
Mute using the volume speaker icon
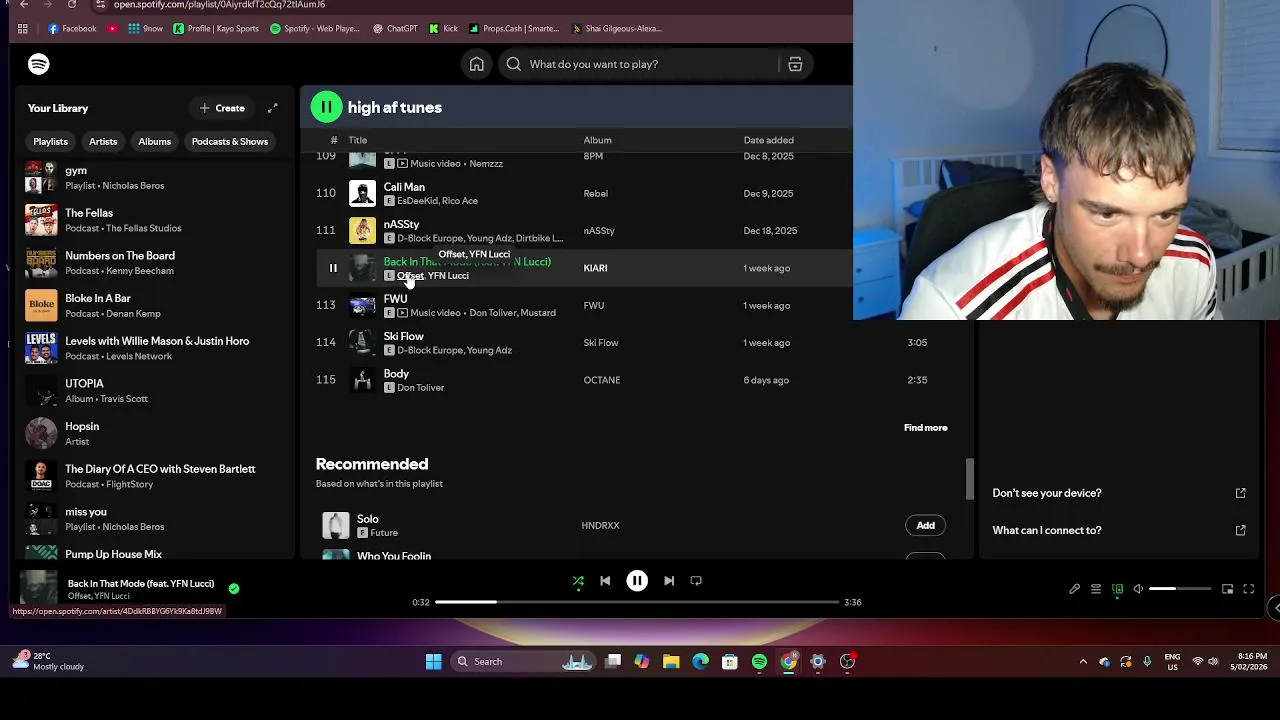tap(1138, 589)
